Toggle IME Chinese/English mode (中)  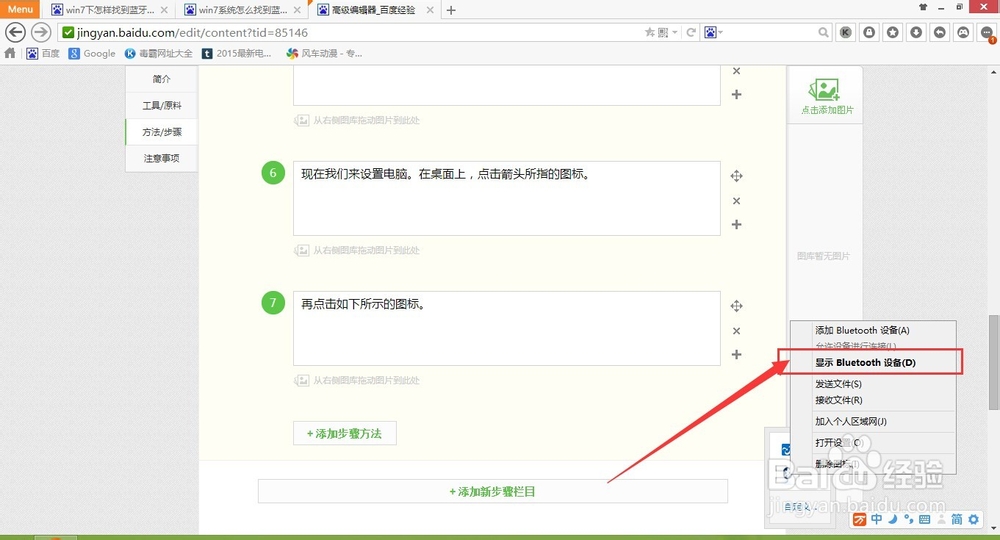(877, 520)
